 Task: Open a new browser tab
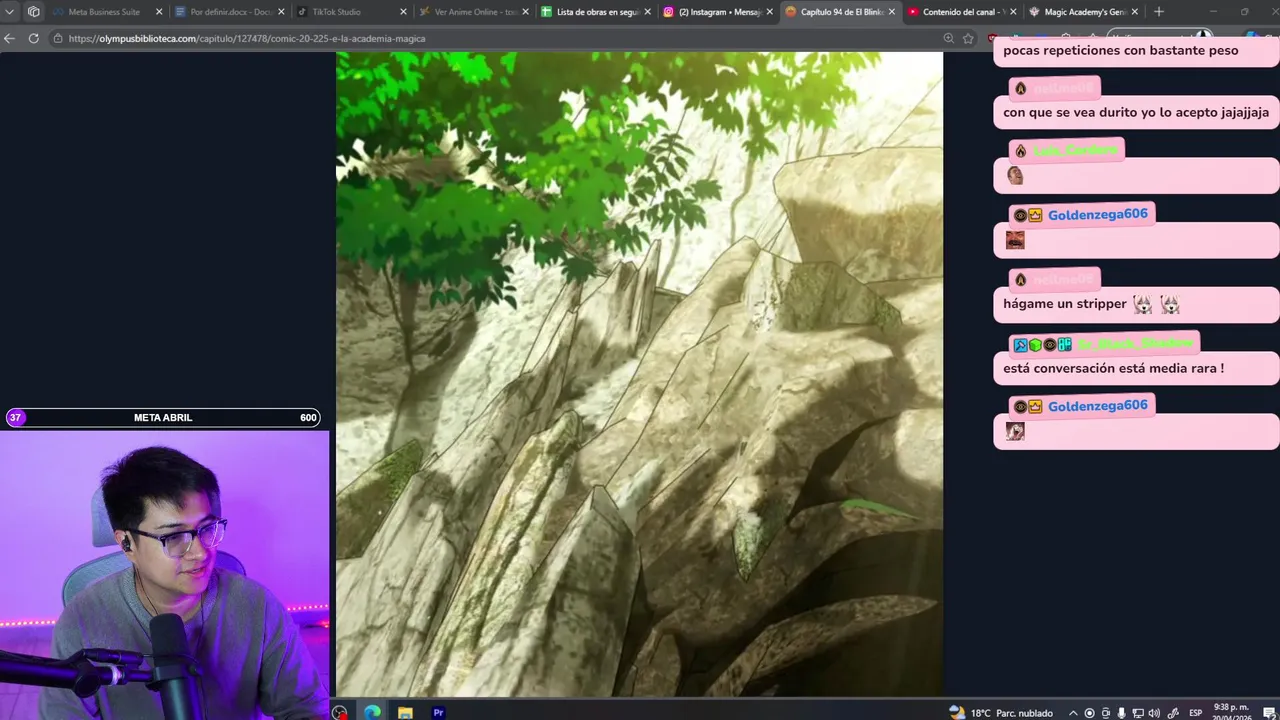point(1158,12)
